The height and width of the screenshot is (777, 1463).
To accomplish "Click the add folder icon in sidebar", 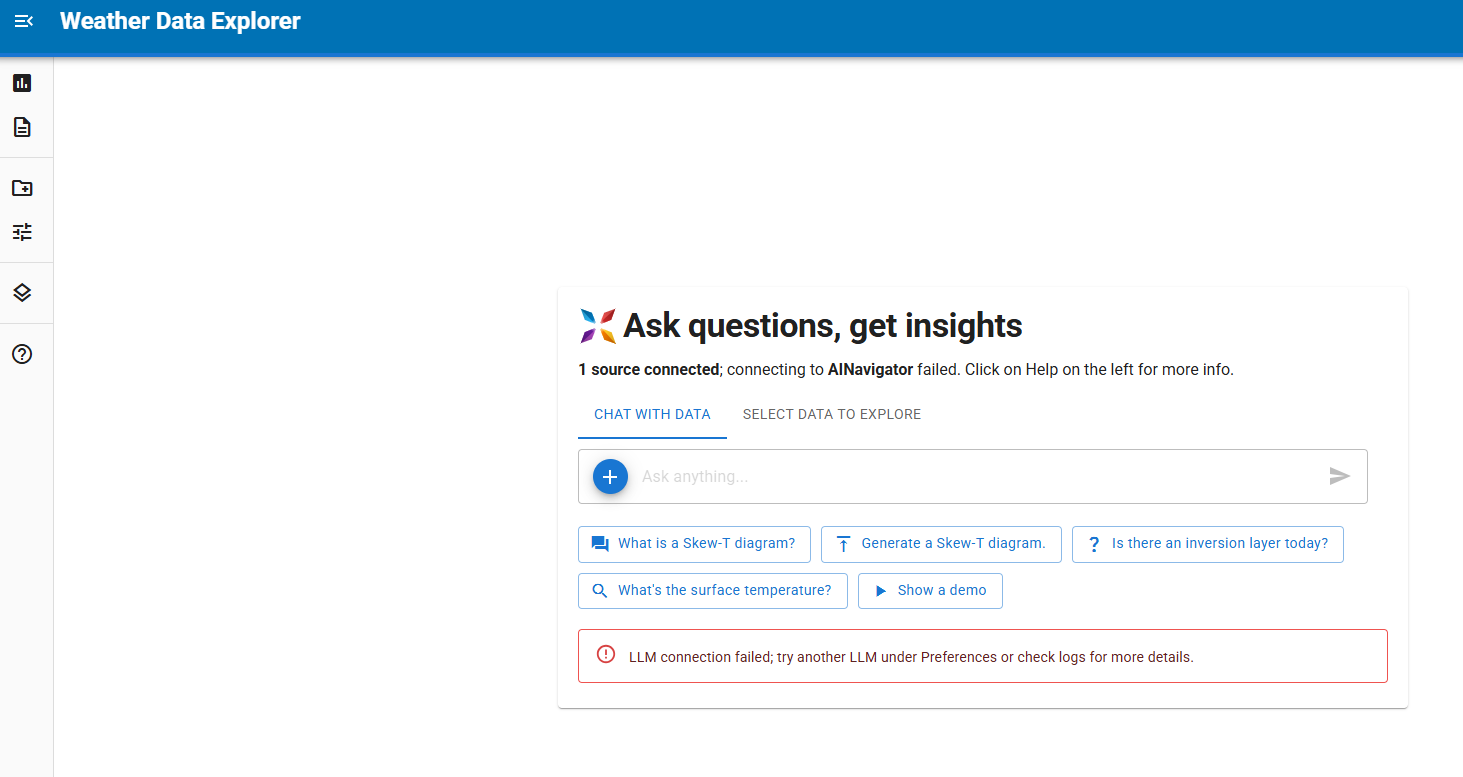I will [22, 188].
